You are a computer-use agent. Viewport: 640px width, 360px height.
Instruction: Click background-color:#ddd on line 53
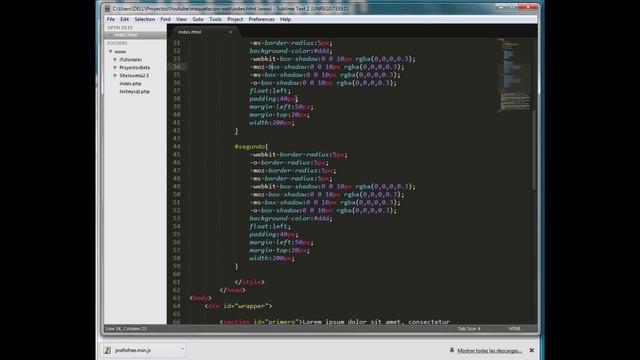coord(291,218)
